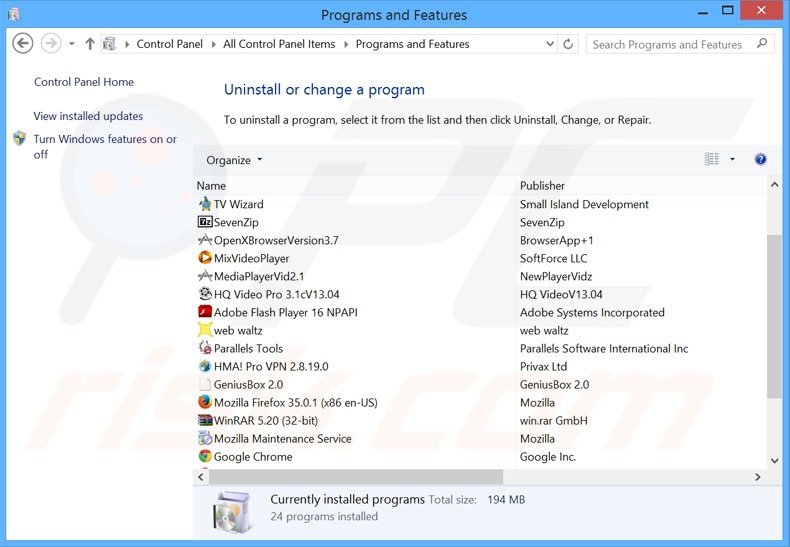This screenshot has height=547, width=790.
Task: Click the vertical scrollbar thumb
Action: tap(774, 316)
